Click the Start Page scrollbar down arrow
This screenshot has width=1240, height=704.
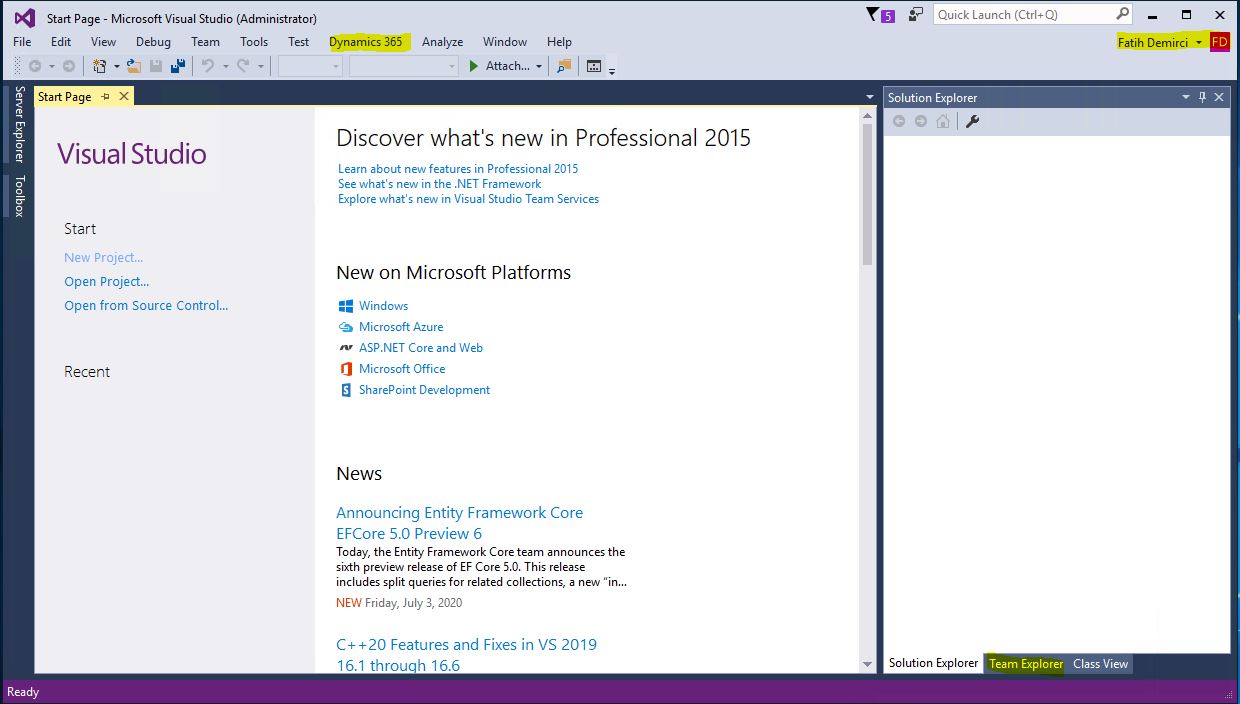click(x=867, y=665)
